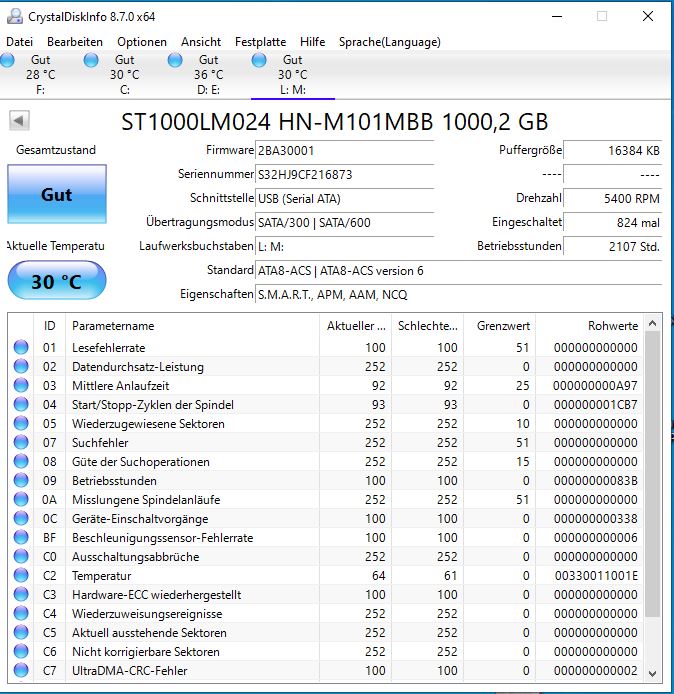Click status orb for Hardware-ECC wiederhergestellt
674x694 pixels.
tap(21, 595)
